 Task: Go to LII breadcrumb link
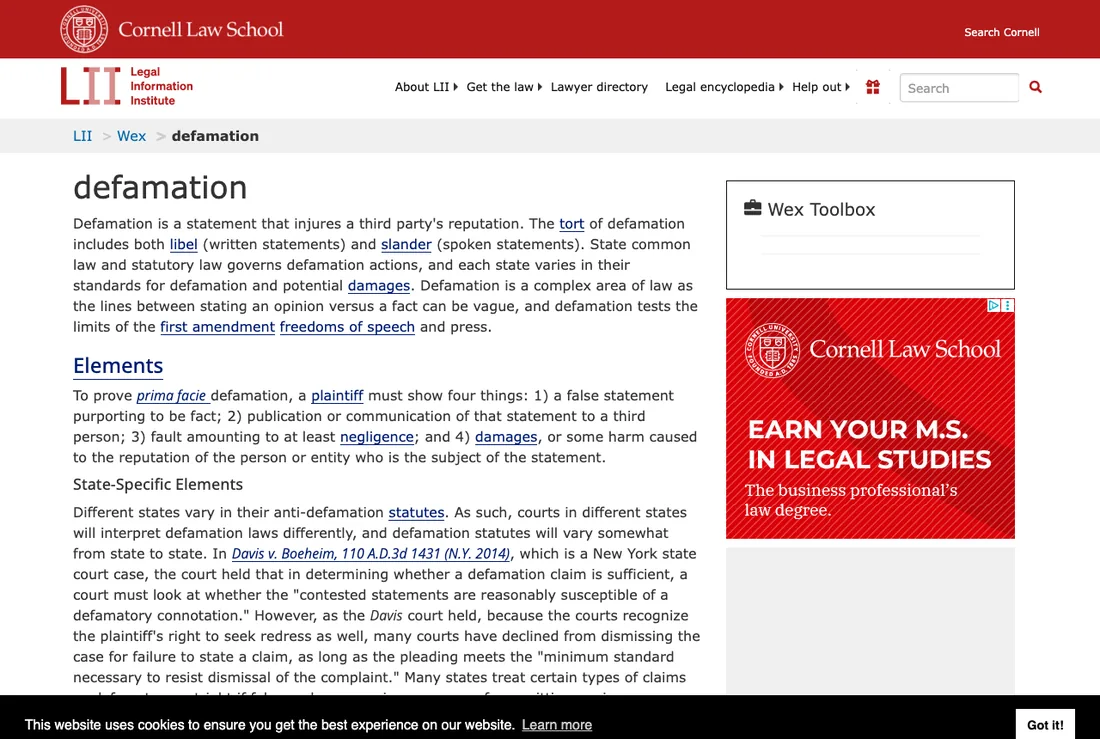tap(82, 136)
